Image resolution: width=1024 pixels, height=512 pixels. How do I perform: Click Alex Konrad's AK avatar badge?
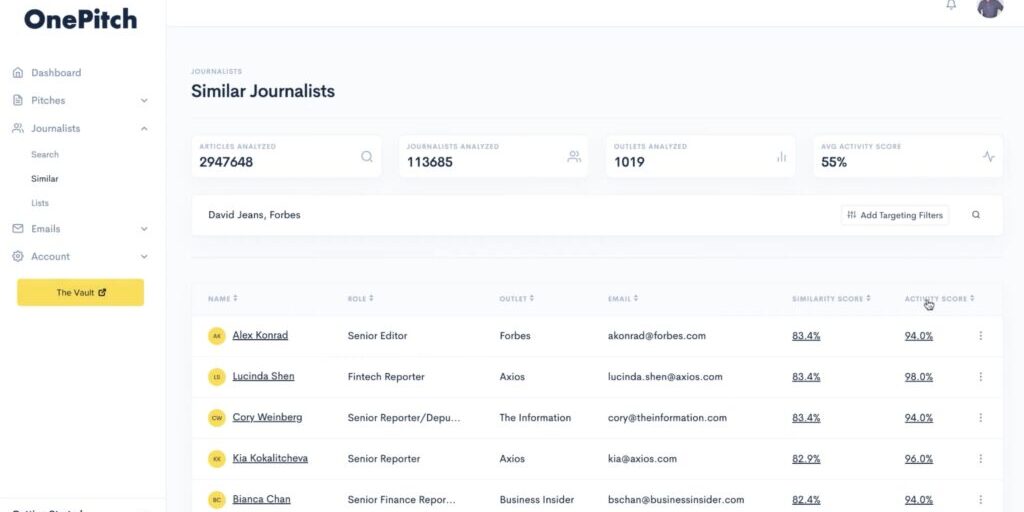[x=217, y=336]
